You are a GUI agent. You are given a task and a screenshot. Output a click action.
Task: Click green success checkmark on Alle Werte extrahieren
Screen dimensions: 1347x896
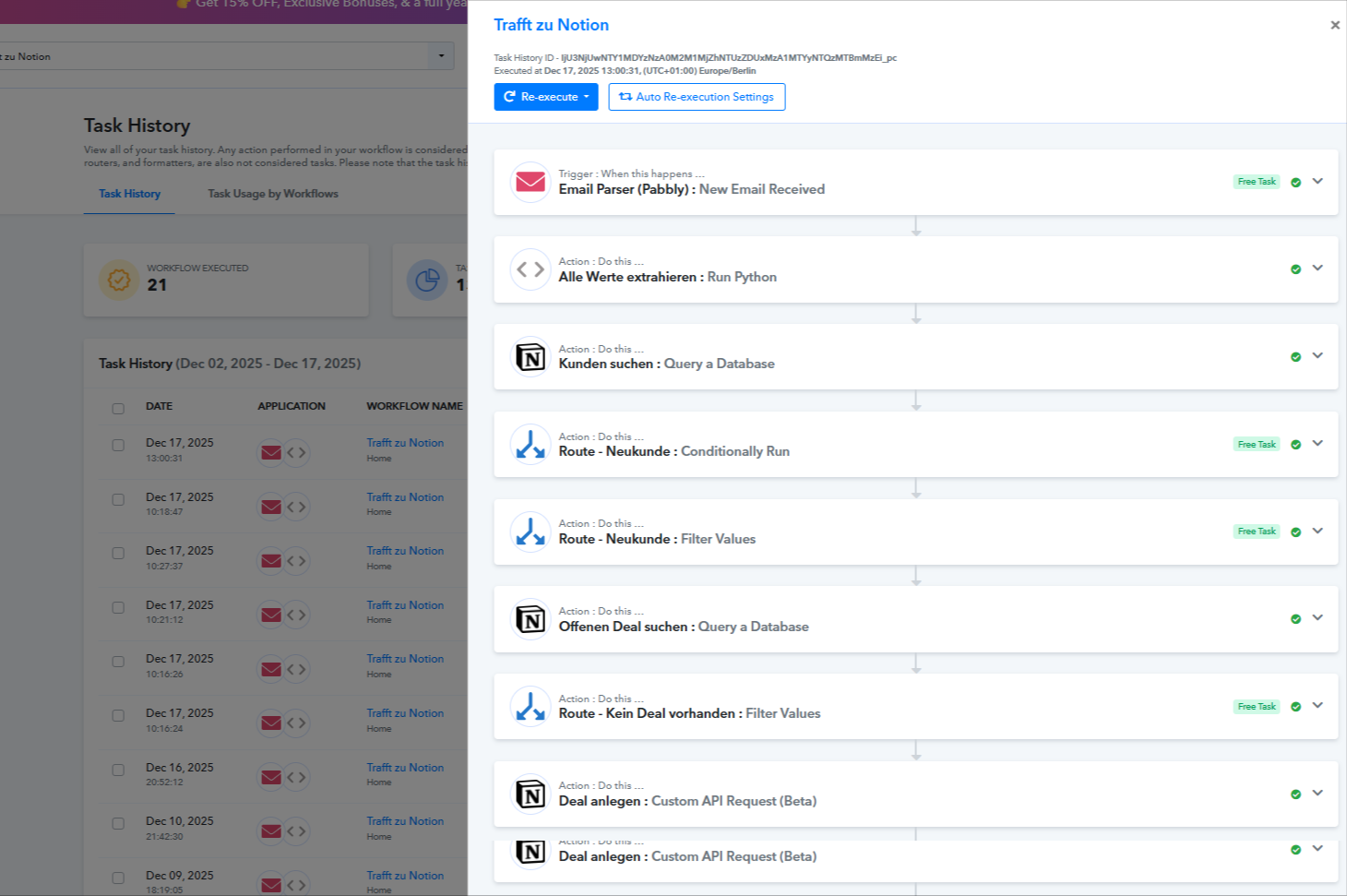point(1295,269)
